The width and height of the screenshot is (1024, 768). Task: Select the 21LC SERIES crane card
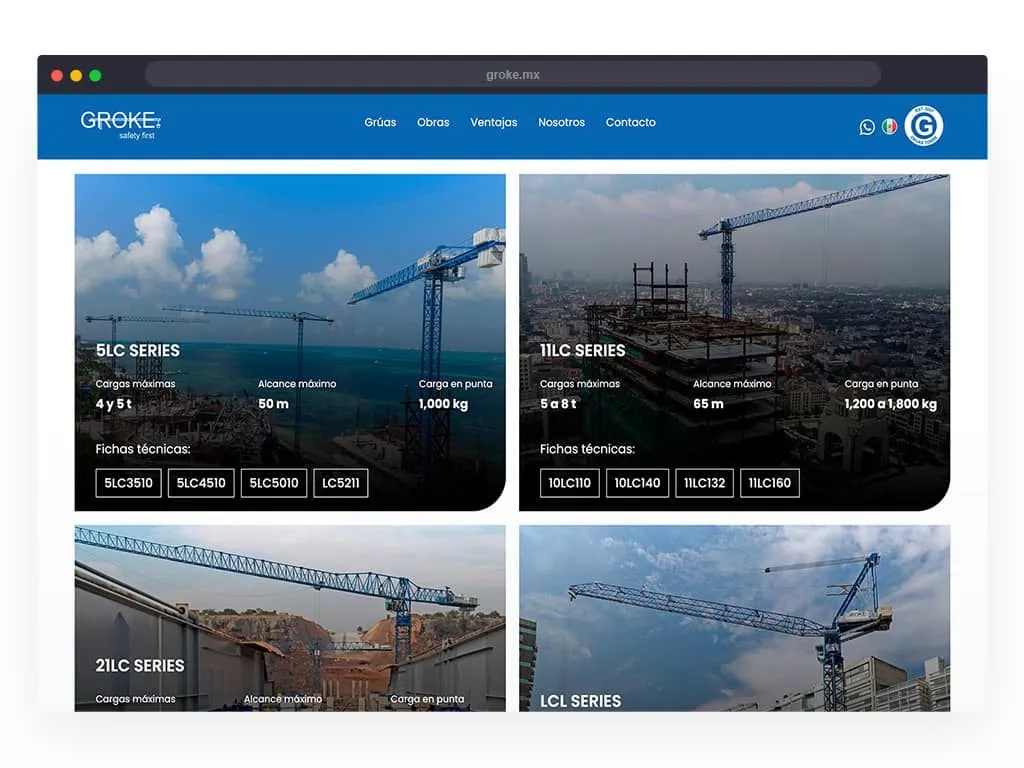[290, 620]
